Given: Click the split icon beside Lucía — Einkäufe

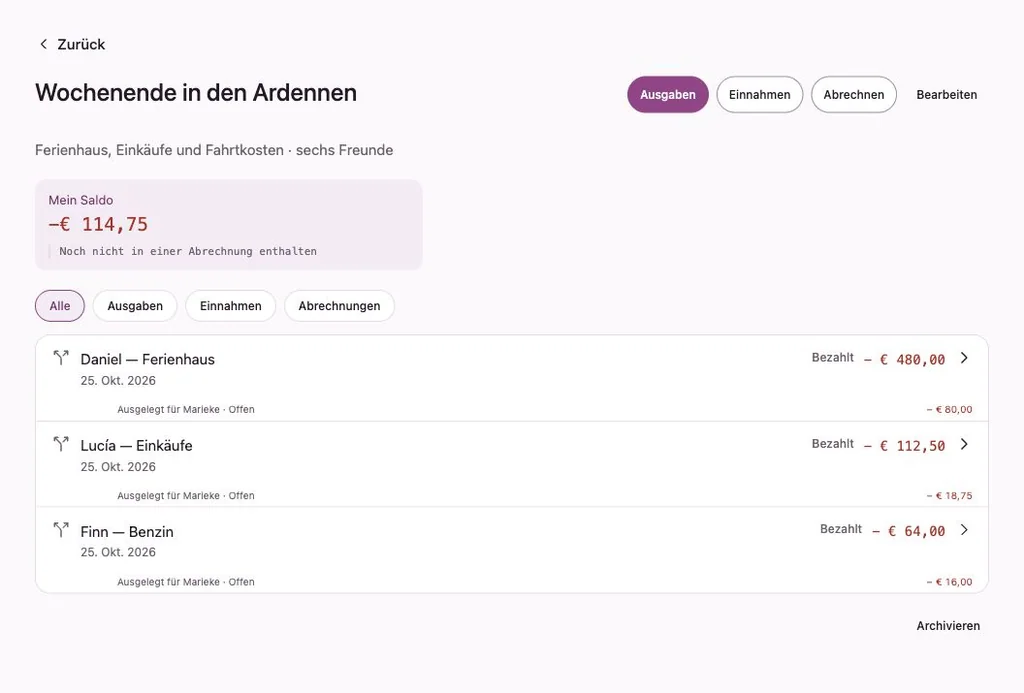Looking at the screenshot, I should (61, 444).
